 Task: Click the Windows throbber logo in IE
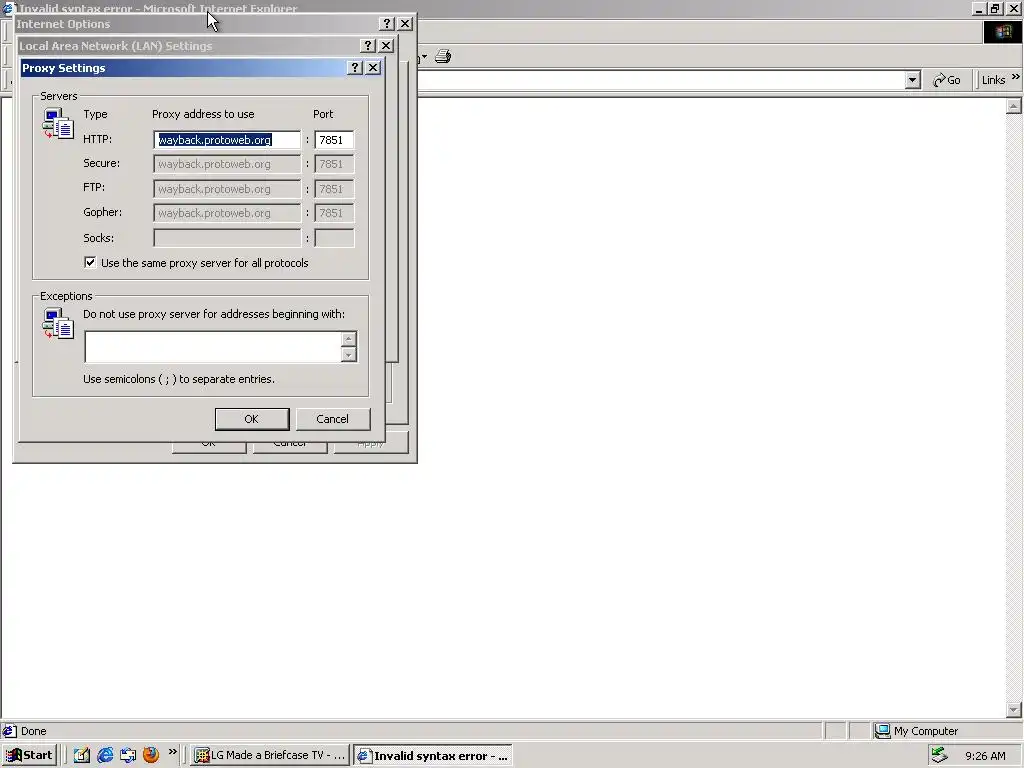point(1002,32)
